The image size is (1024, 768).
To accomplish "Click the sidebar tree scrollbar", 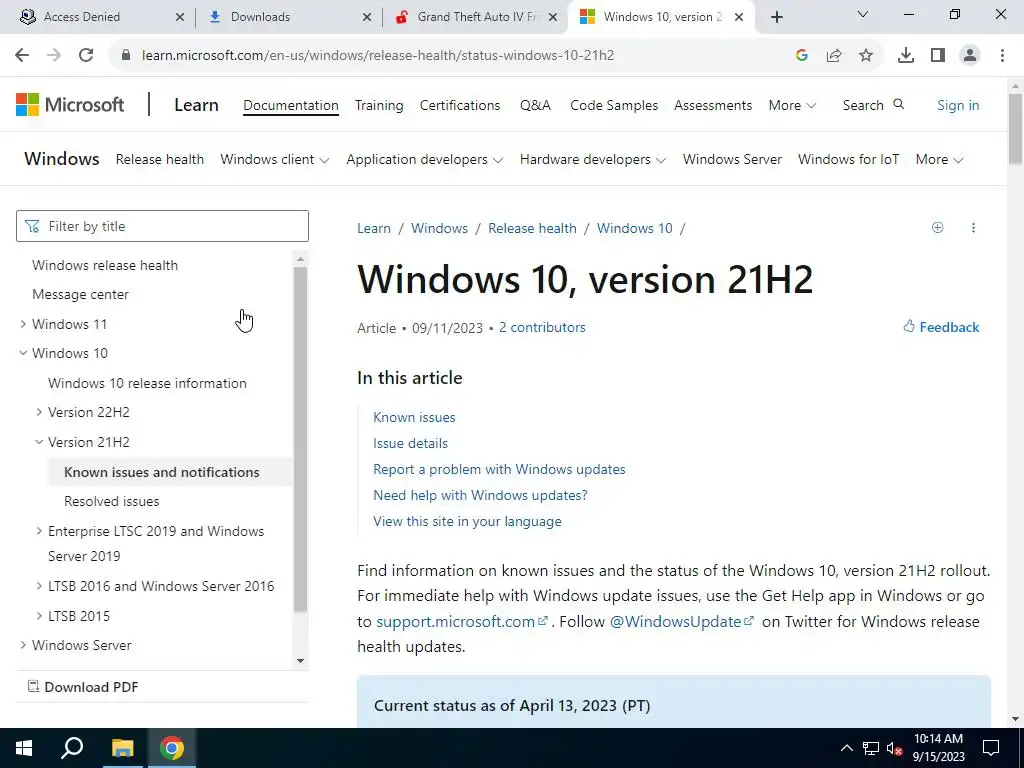I will 300,439.
